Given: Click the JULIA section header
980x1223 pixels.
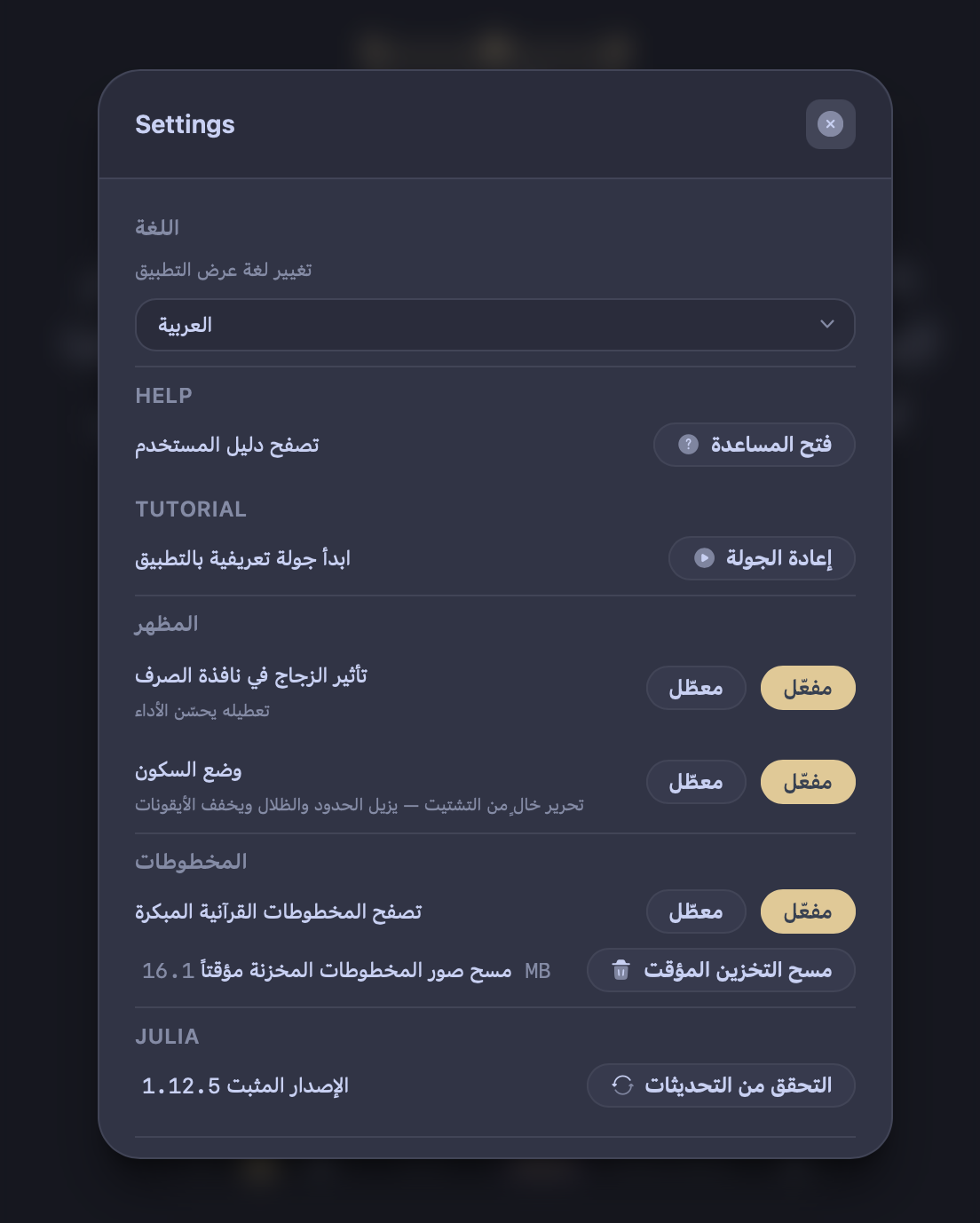Looking at the screenshot, I should [x=167, y=1036].
